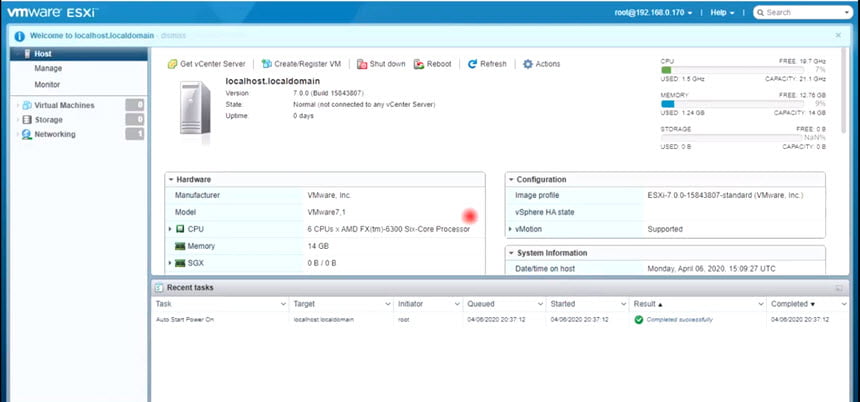Open the root@192.168.0.170 user dropdown
Screen dimensions: 860x402
(653, 12)
